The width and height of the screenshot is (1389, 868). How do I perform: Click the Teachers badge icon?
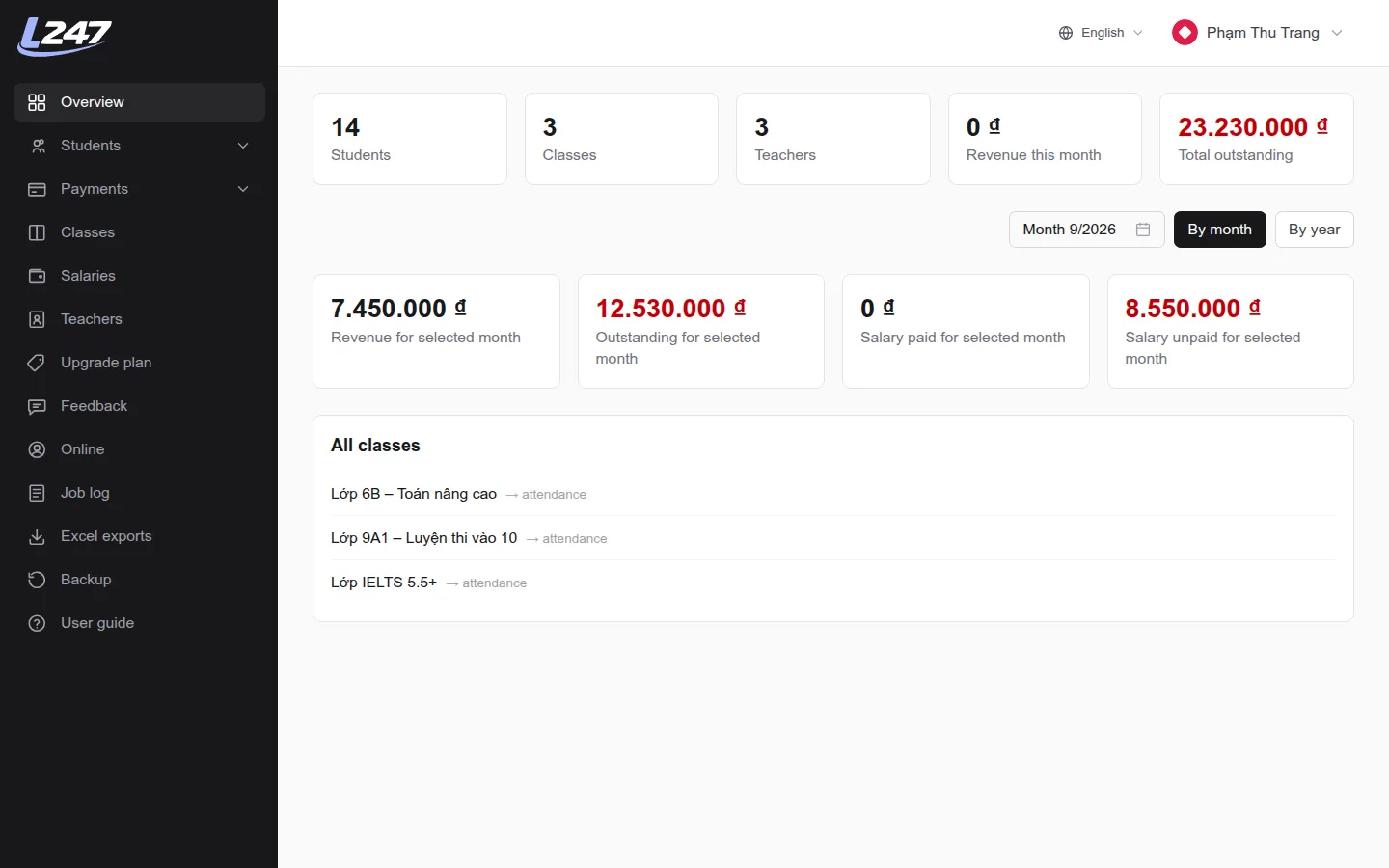coord(37,319)
